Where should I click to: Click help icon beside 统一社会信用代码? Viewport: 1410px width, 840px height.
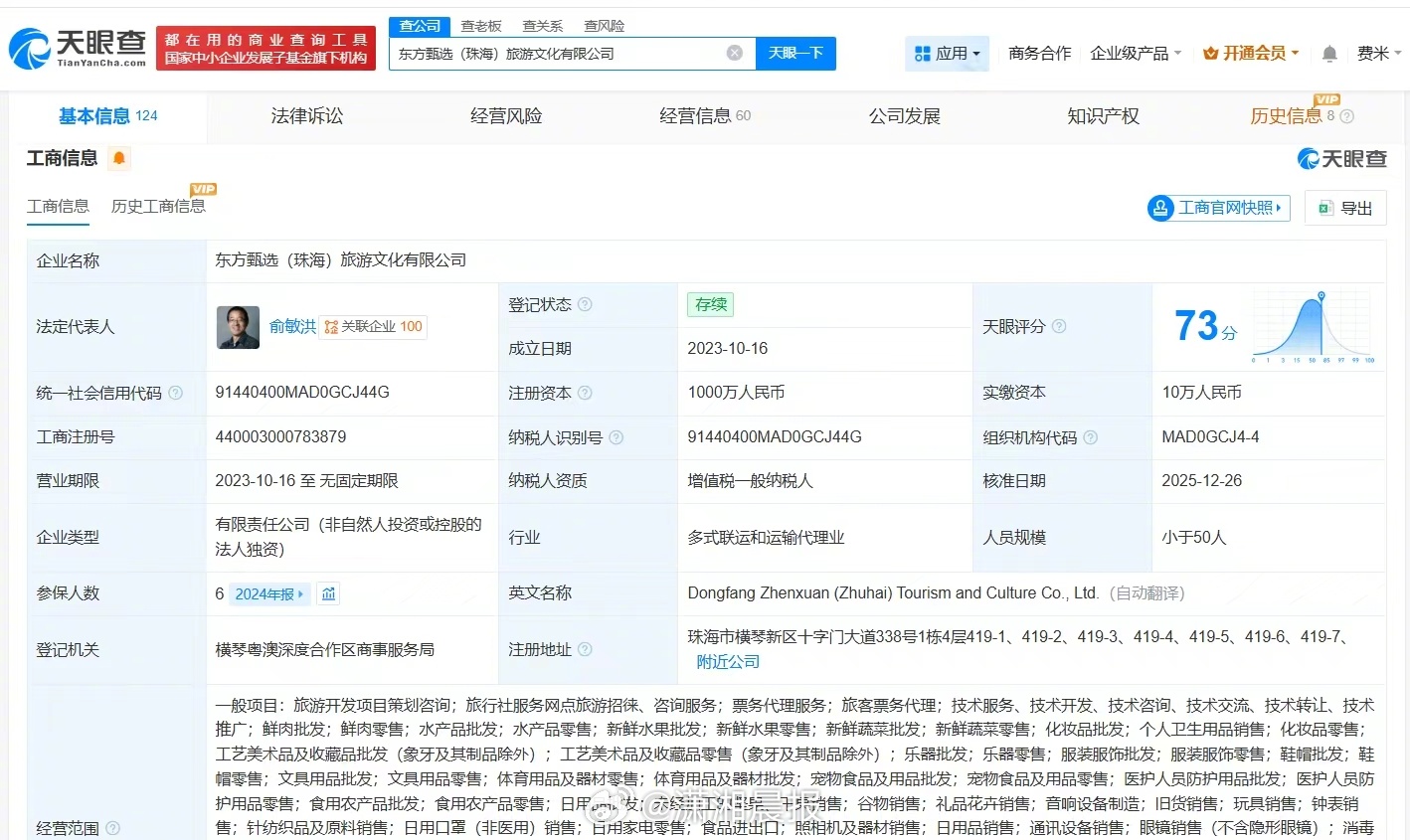click(176, 393)
